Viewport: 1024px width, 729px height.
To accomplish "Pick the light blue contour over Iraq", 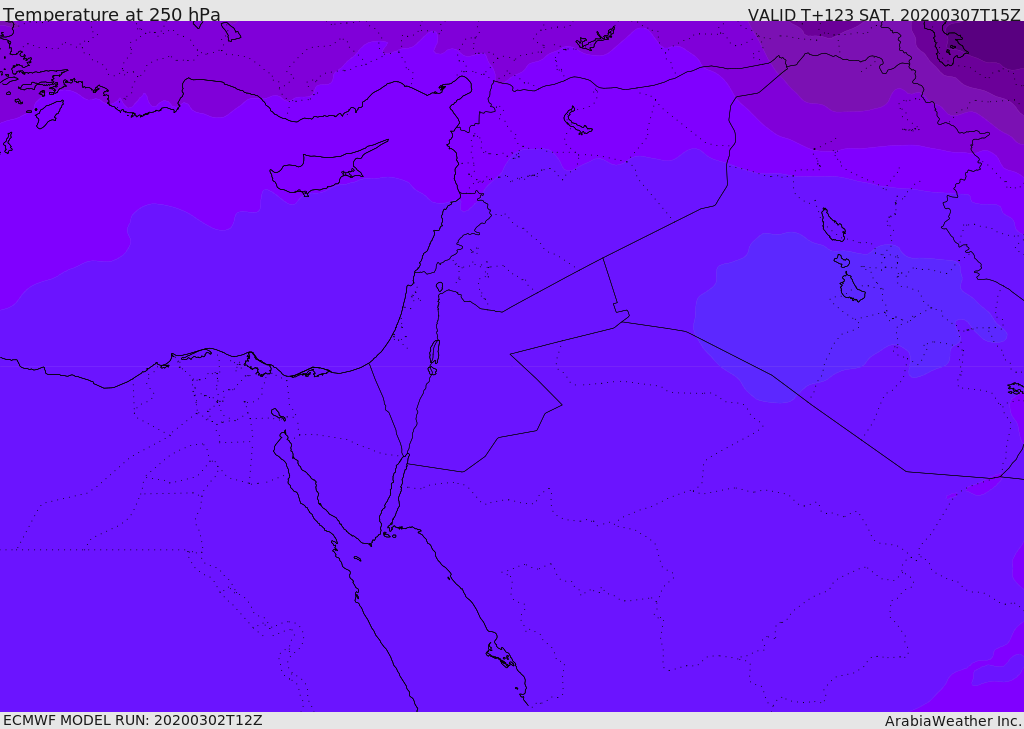I will pyautogui.click(x=800, y=310).
